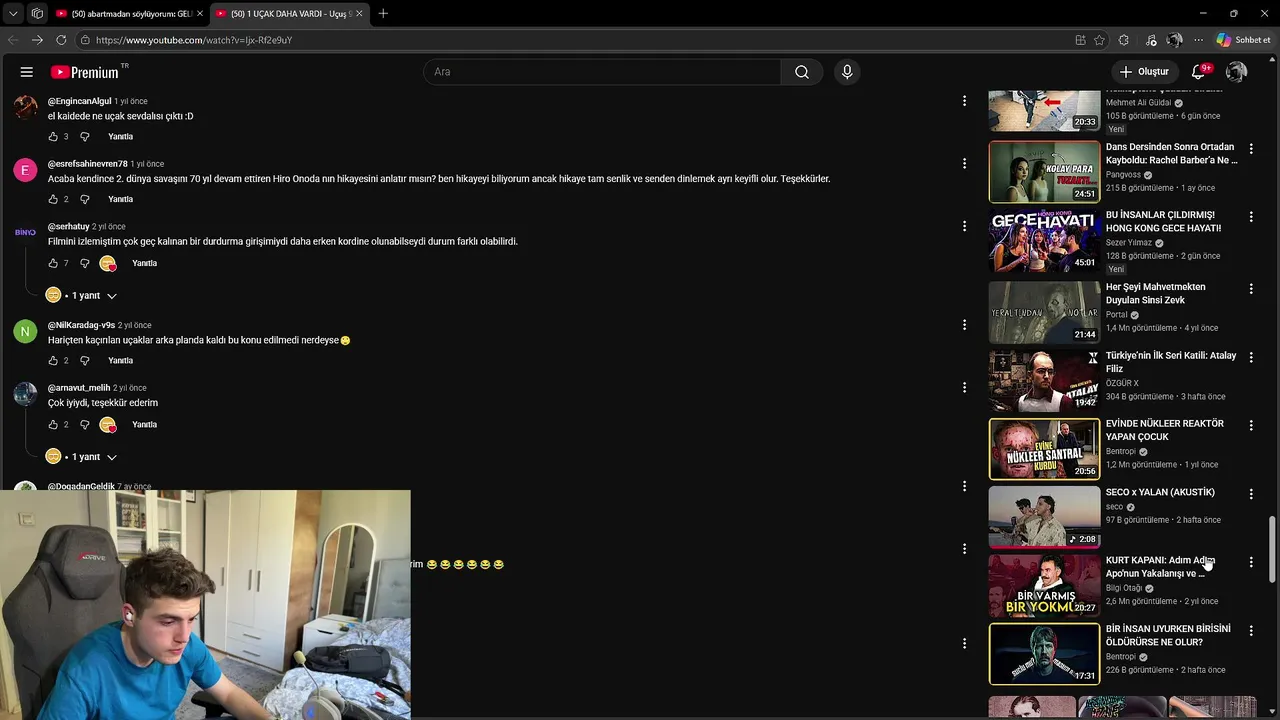Open browser tab list dropdown arrow

[x=13, y=14]
